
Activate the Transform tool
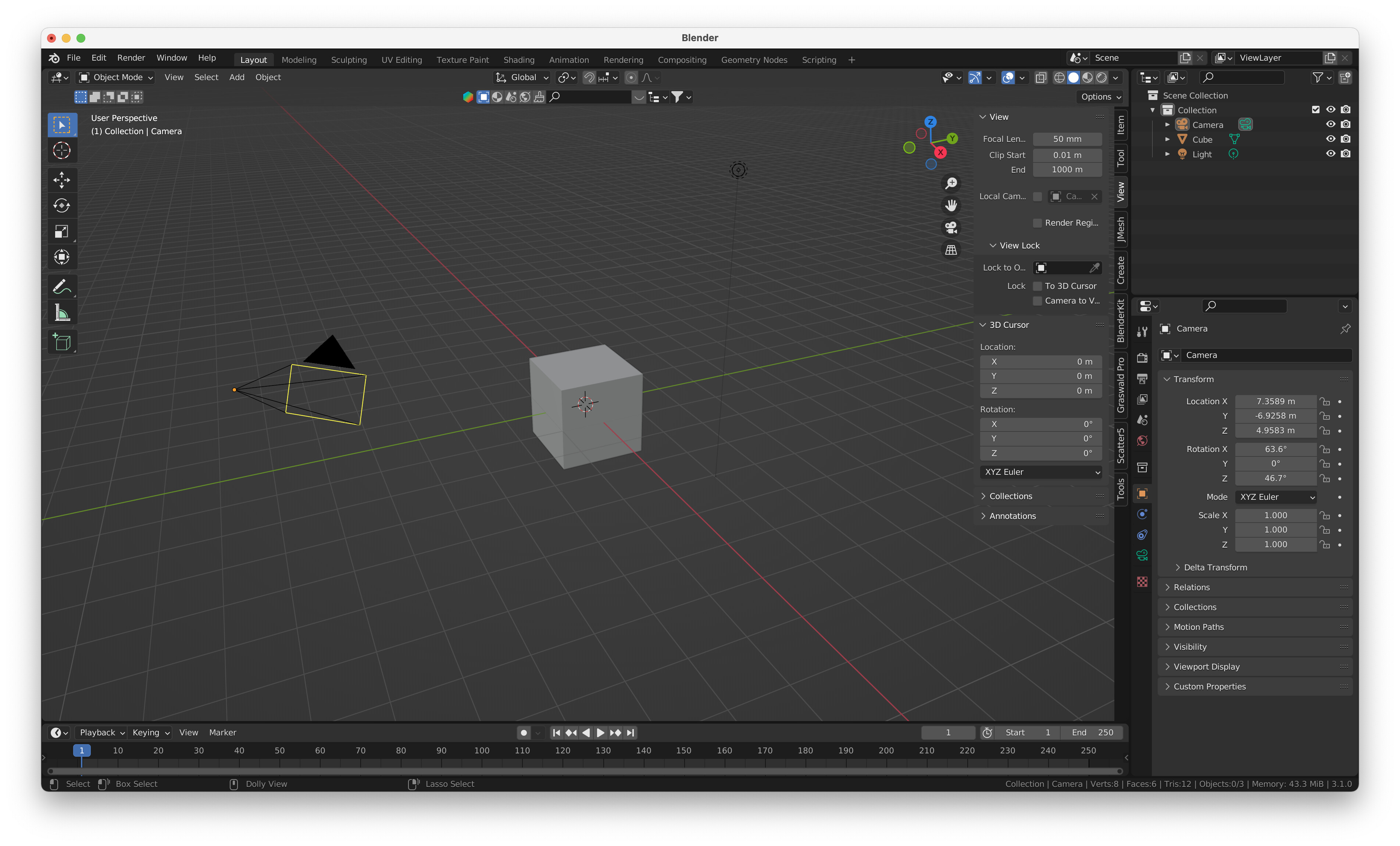coord(61,257)
